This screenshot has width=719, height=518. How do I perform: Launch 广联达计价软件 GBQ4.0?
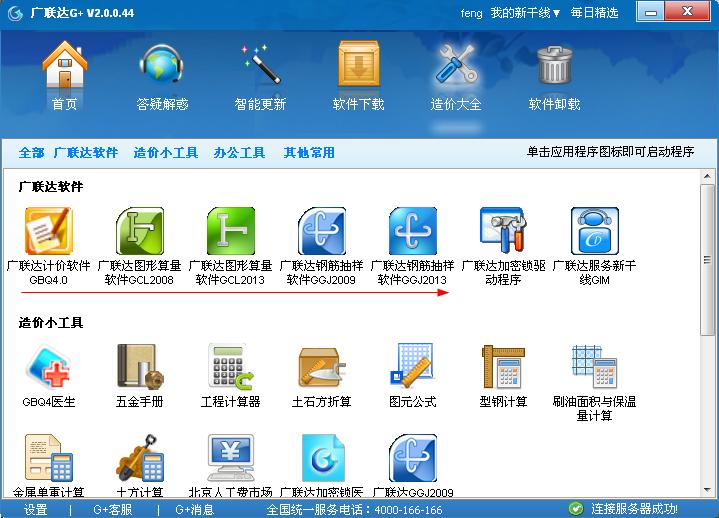pos(49,231)
